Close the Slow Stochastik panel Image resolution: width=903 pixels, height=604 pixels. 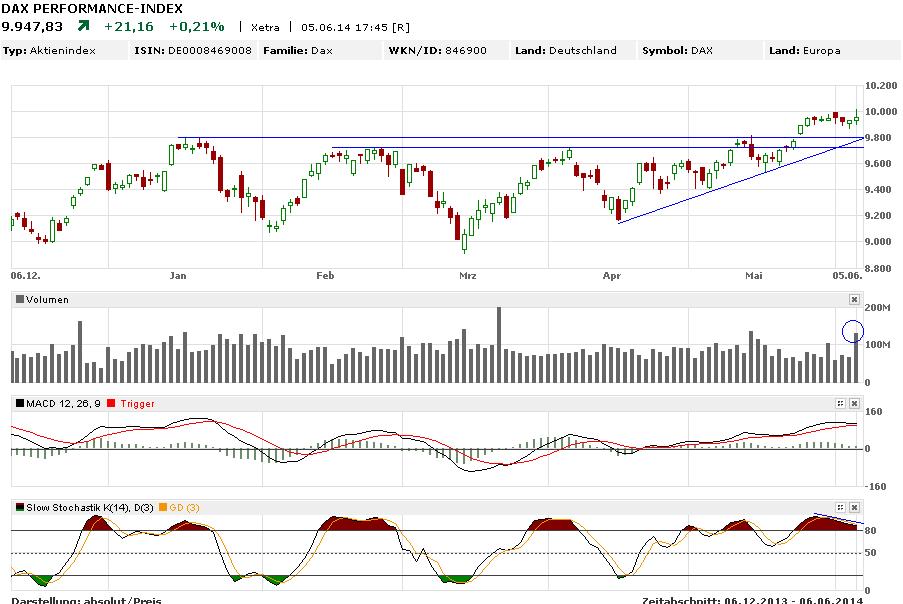(x=854, y=507)
